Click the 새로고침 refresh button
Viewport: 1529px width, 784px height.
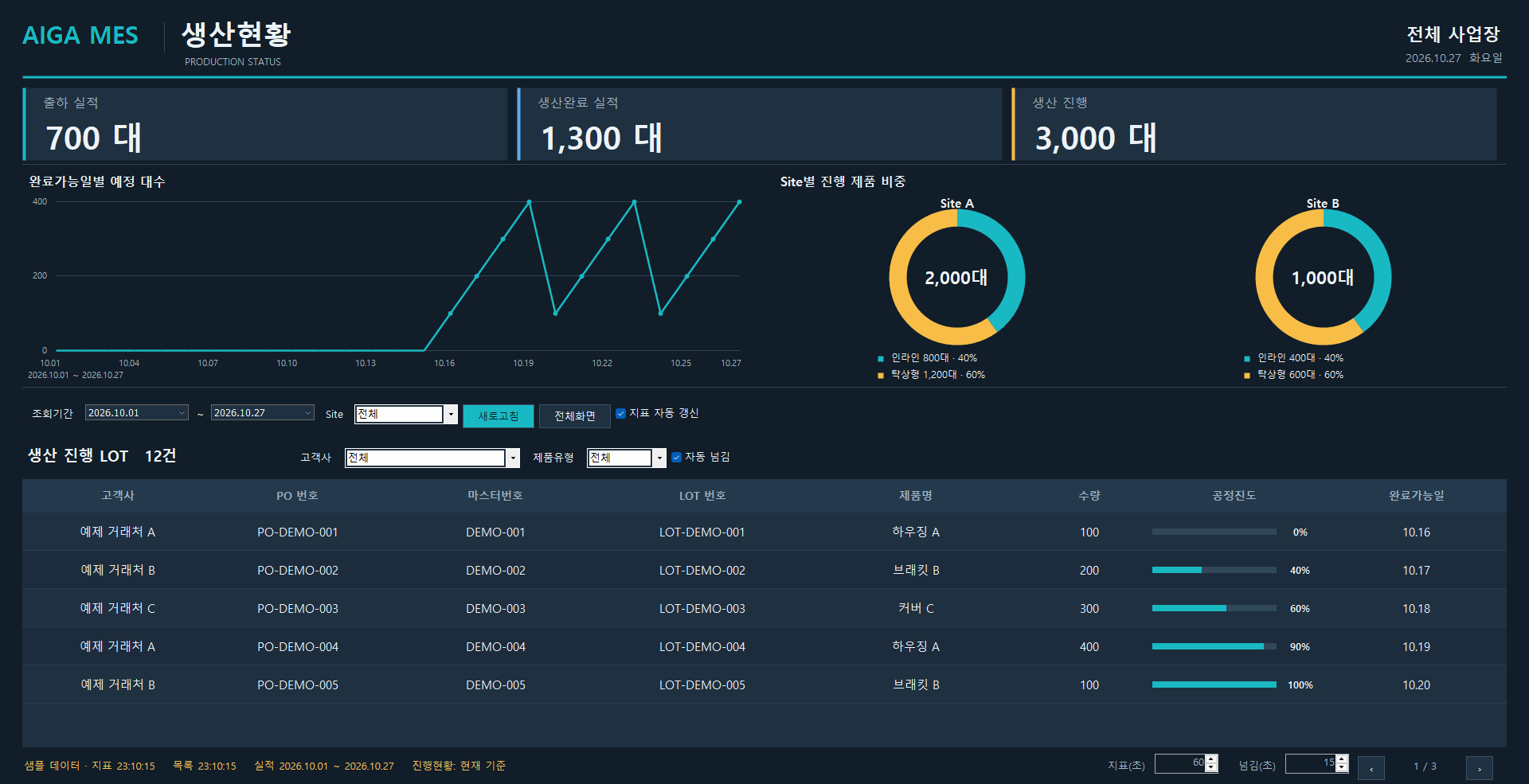point(499,415)
